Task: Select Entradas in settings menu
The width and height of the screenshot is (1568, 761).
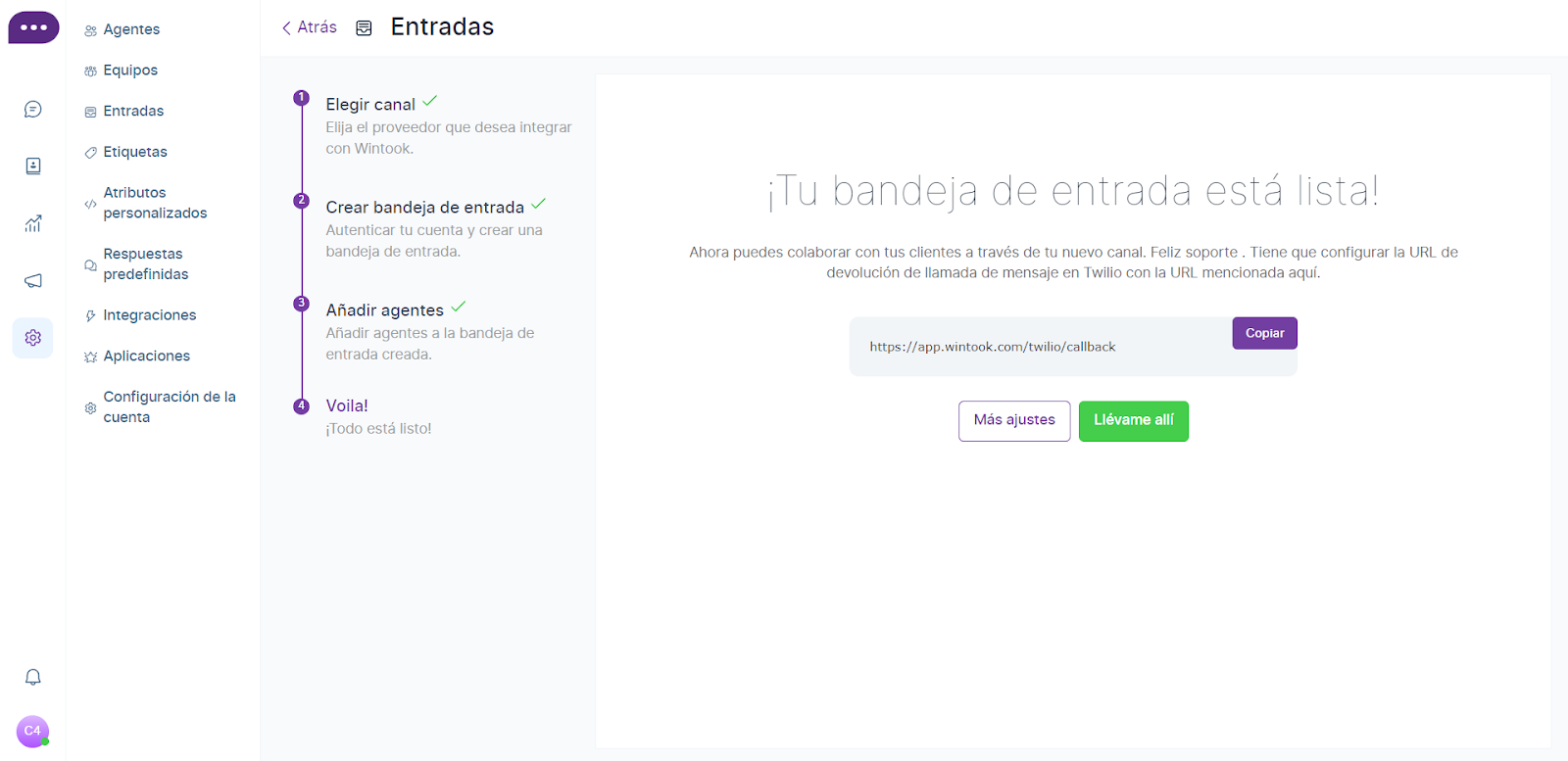Action: tap(133, 112)
